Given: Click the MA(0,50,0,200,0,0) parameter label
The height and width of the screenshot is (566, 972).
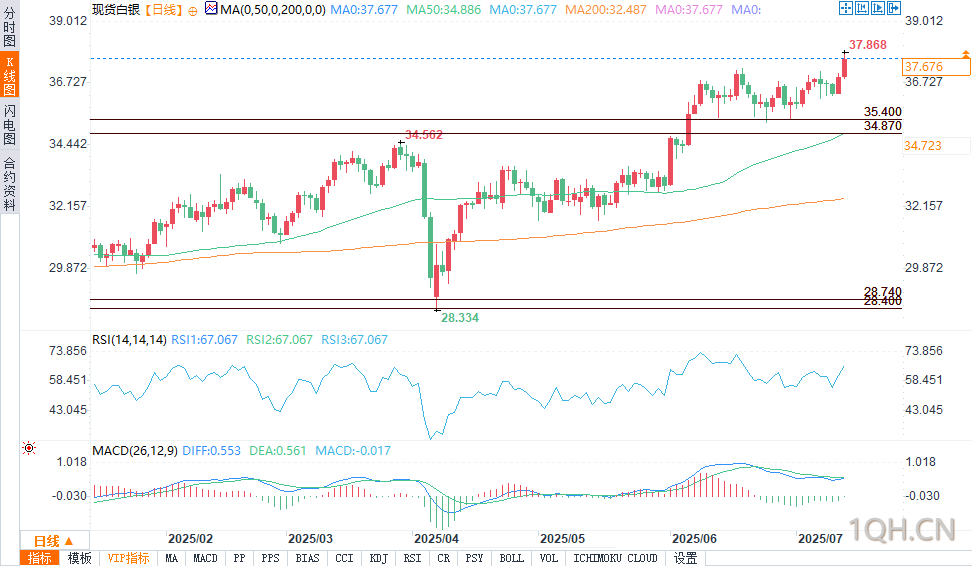Looking at the screenshot, I should point(273,10).
